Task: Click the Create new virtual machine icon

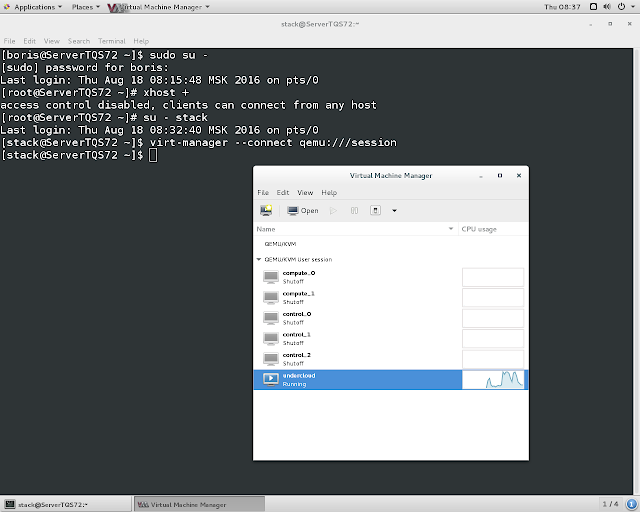Action: pos(266,211)
